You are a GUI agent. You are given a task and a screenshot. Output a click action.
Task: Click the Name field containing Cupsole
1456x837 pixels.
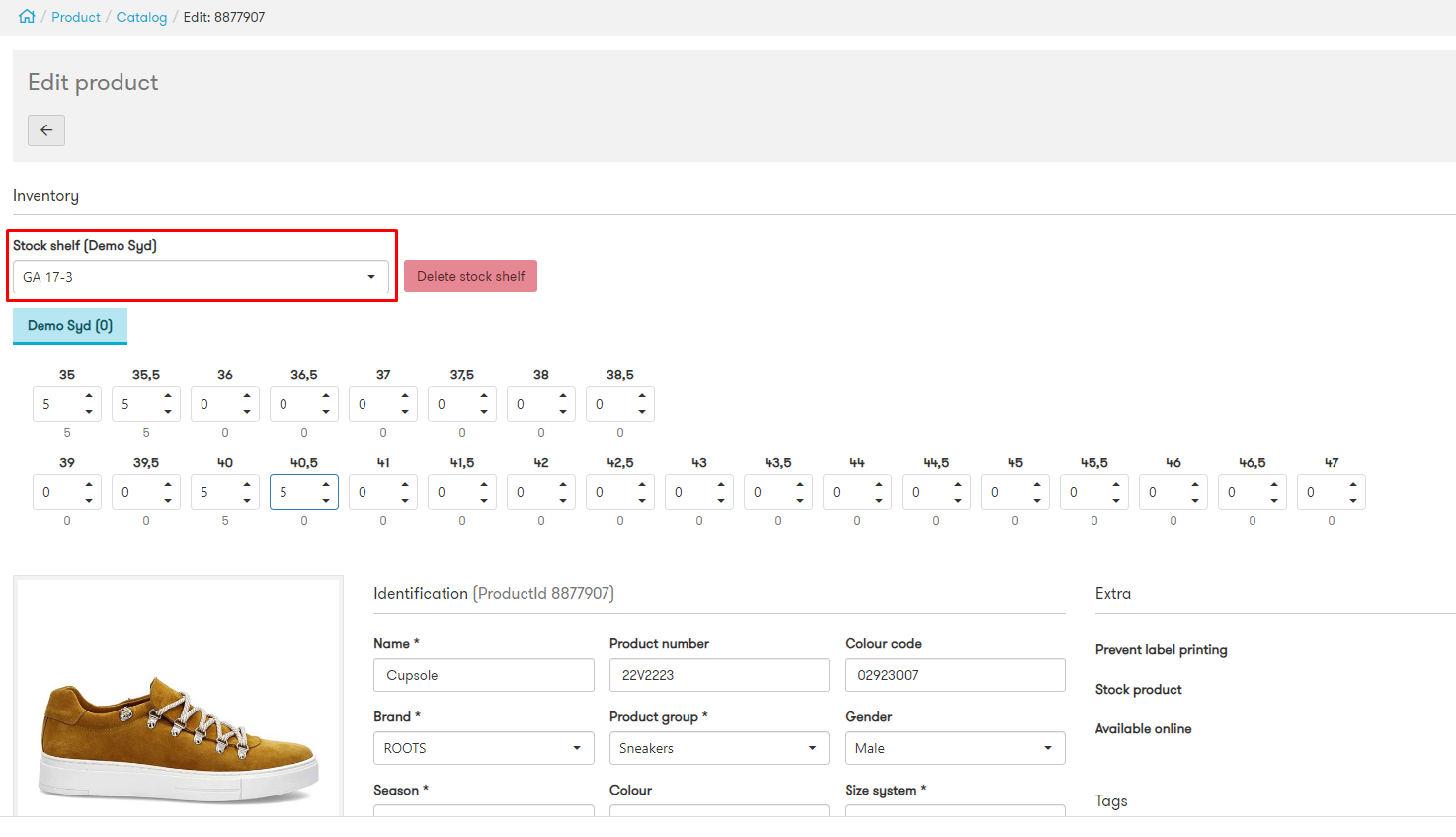coord(484,675)
